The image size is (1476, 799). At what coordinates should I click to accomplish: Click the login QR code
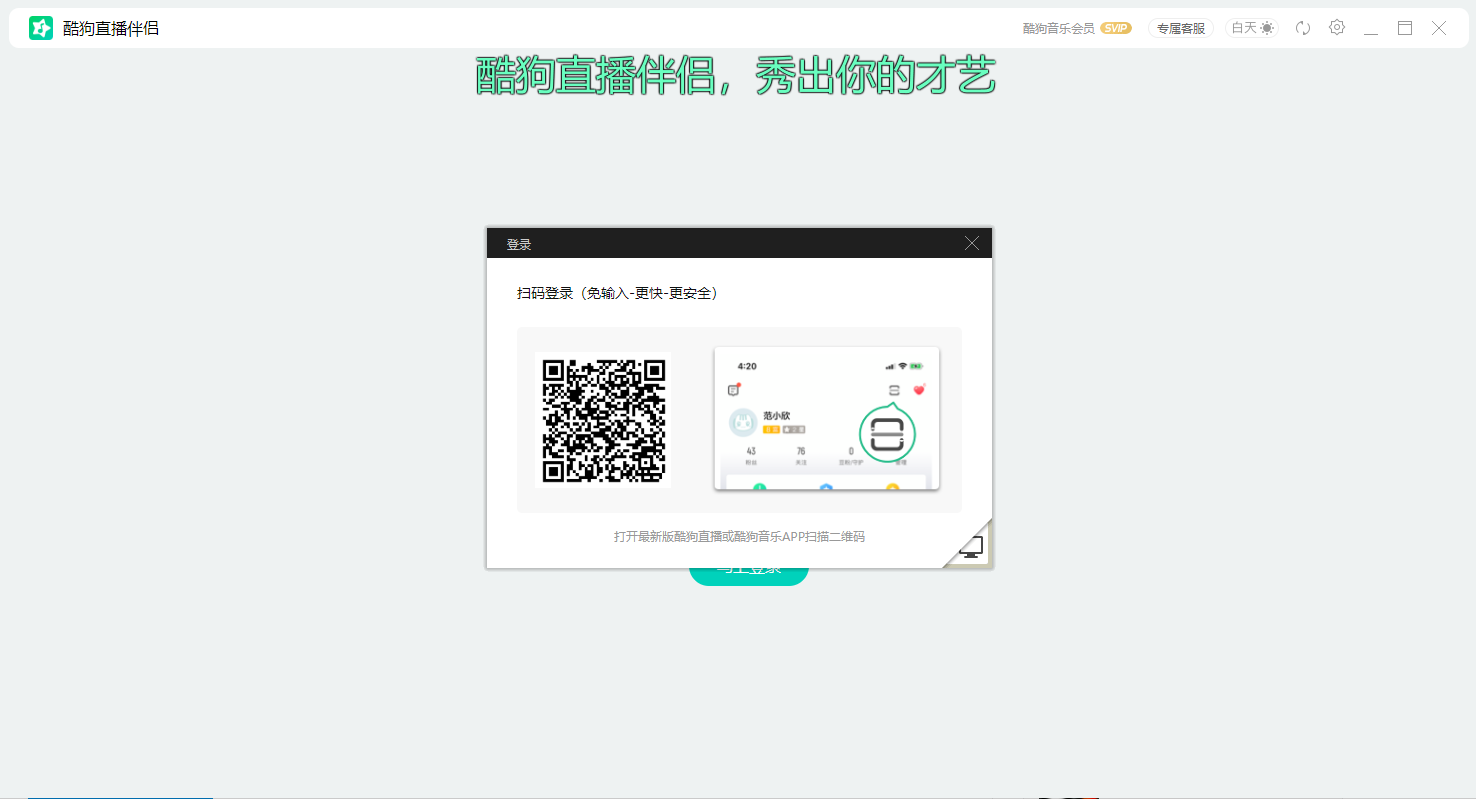[602, 421]
